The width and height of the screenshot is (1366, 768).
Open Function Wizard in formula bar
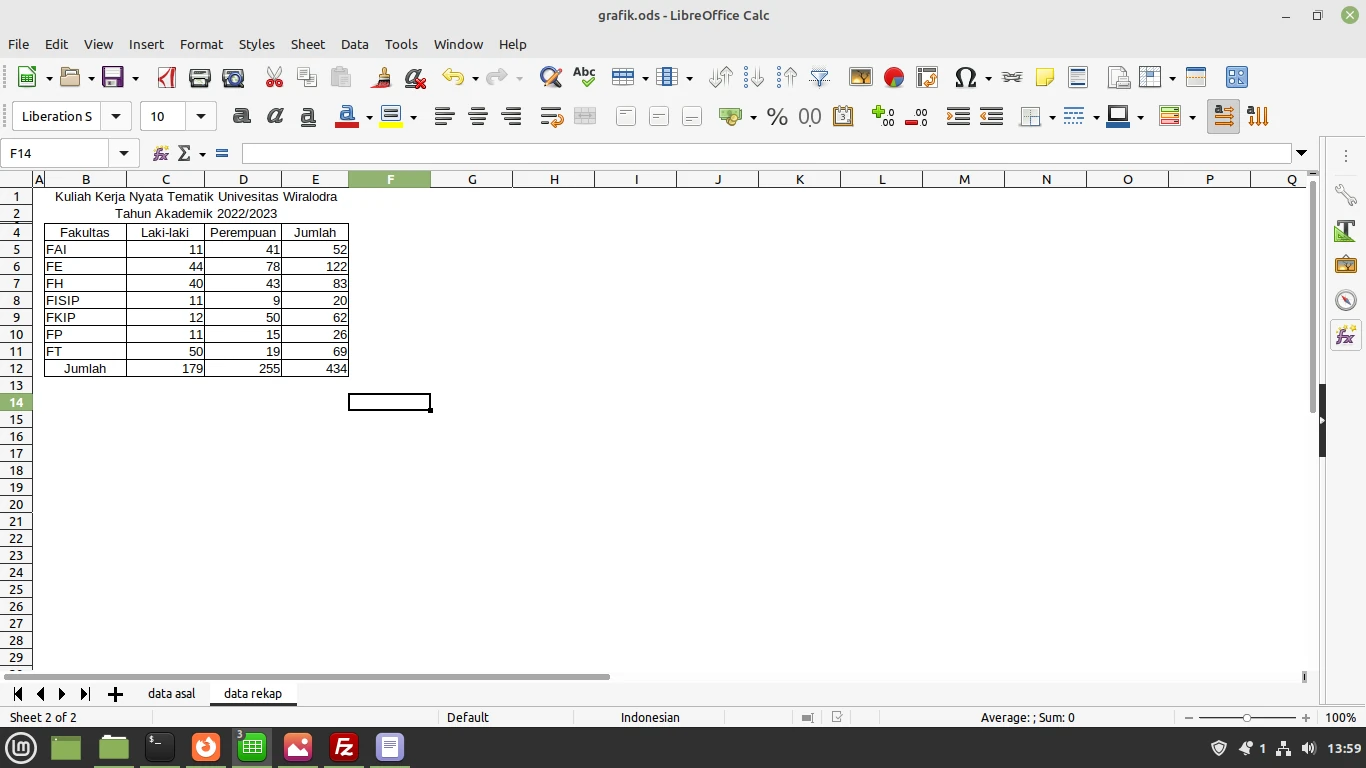[x=160, y=153]
